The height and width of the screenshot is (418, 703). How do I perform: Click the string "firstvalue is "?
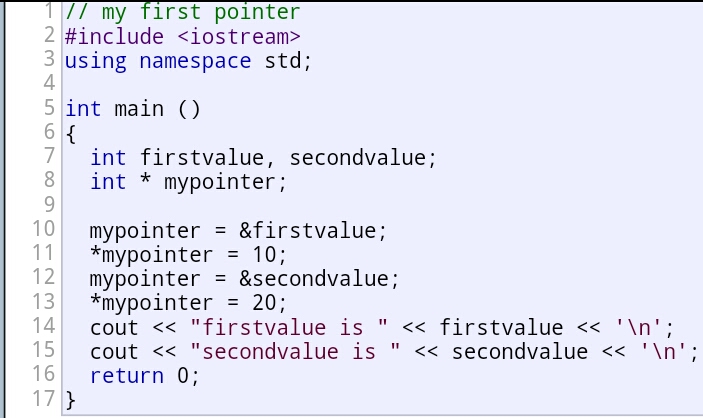click(289, 327)
